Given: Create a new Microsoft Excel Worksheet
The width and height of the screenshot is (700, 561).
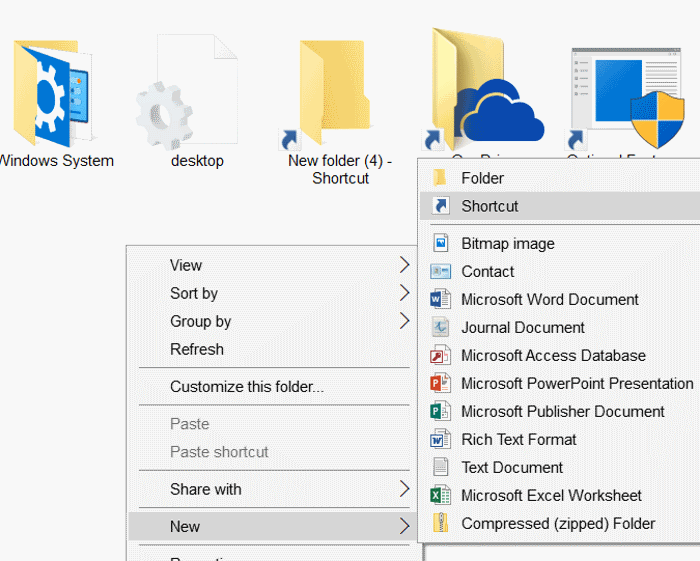Looking at the screenshot, I should click(551, 495).
